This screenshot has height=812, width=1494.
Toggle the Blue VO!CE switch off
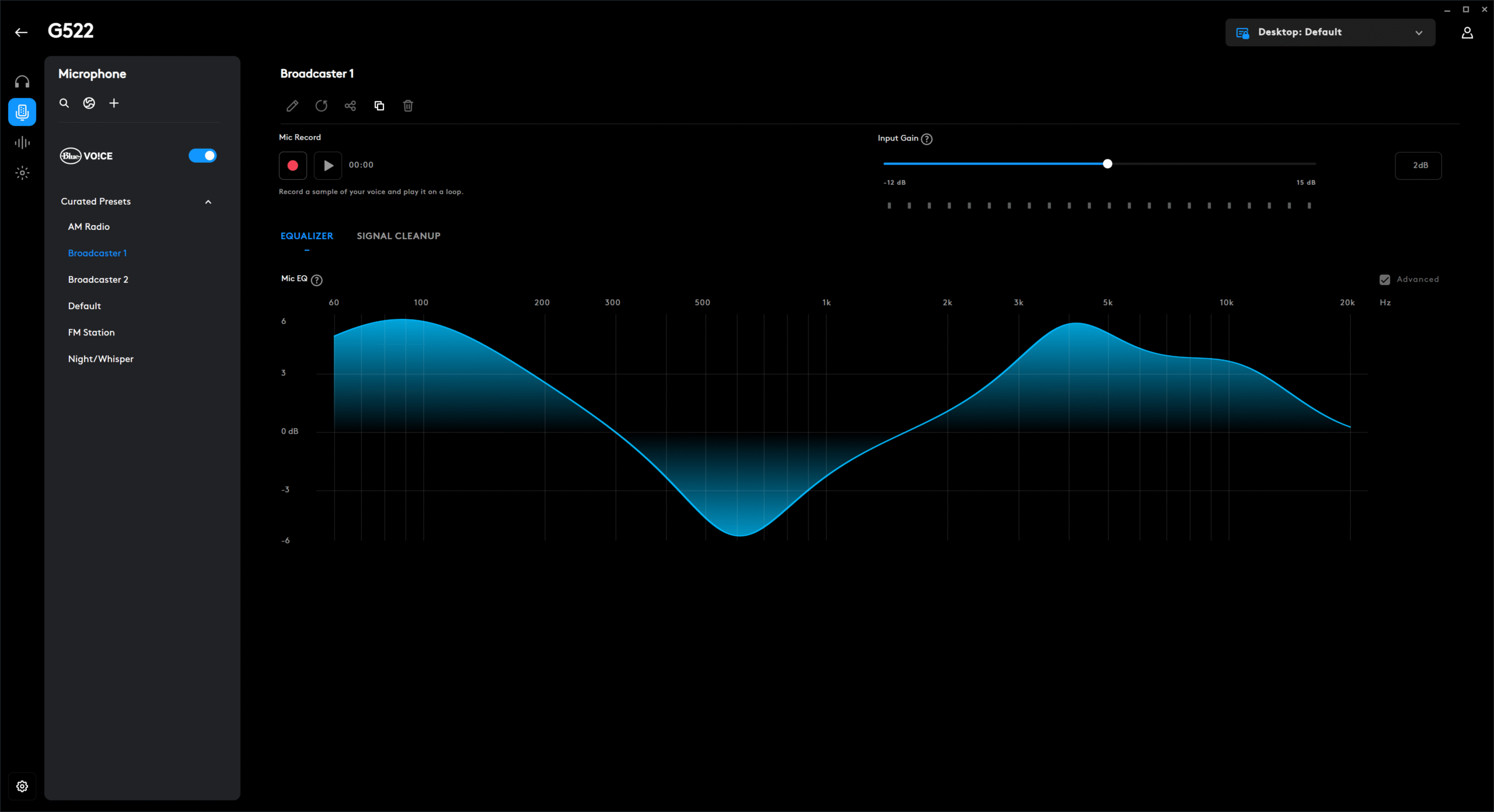pos(203,156)
